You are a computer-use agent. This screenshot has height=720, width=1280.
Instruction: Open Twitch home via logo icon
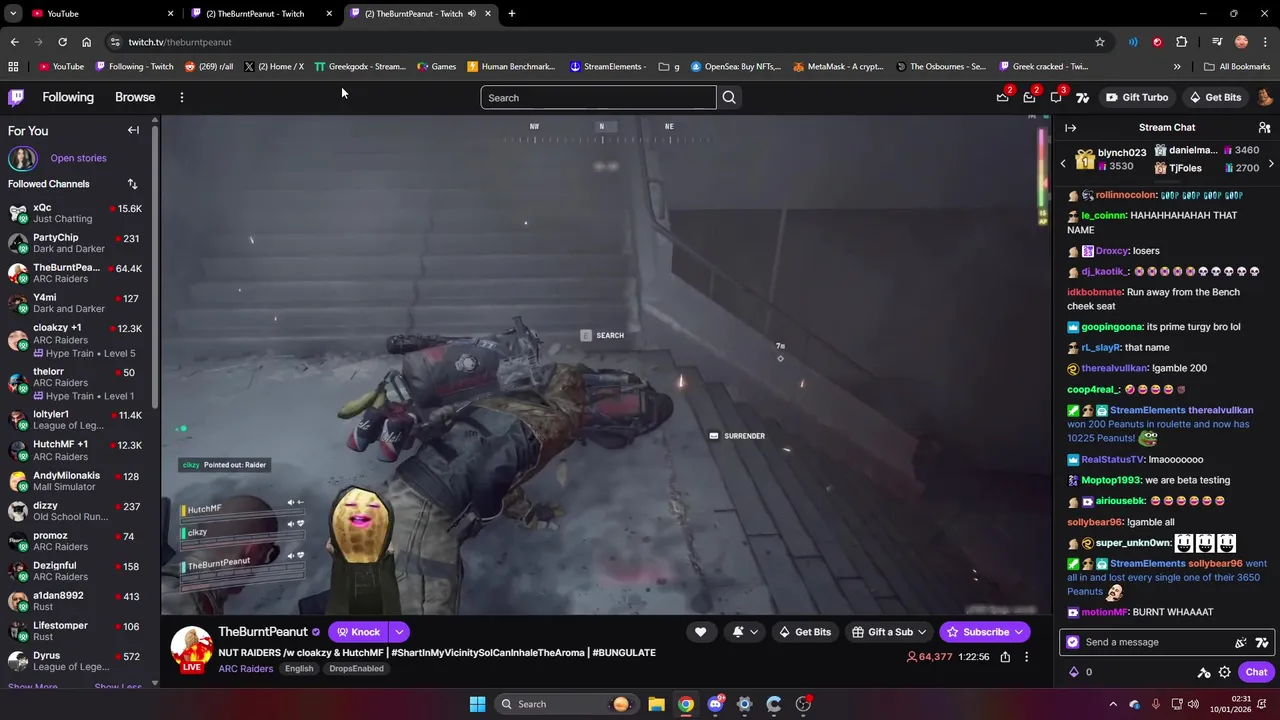(x=16, y=97)
